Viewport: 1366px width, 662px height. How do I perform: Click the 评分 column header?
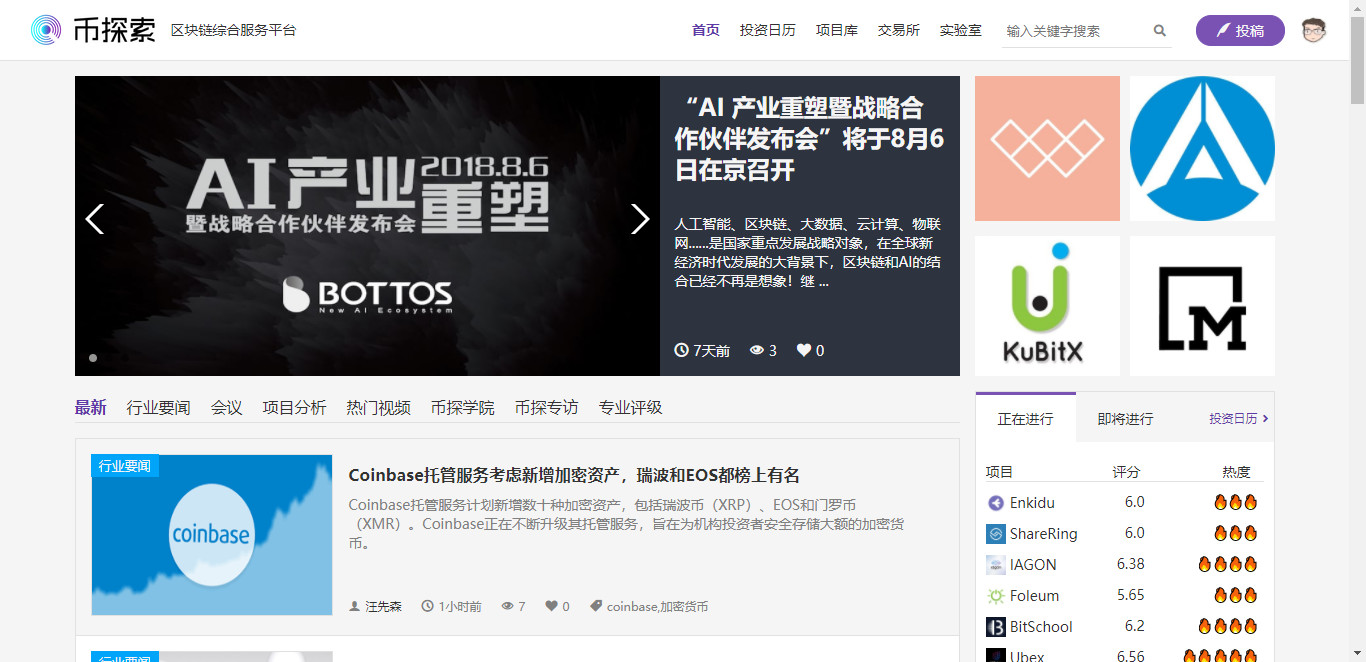click(1126, 472)
